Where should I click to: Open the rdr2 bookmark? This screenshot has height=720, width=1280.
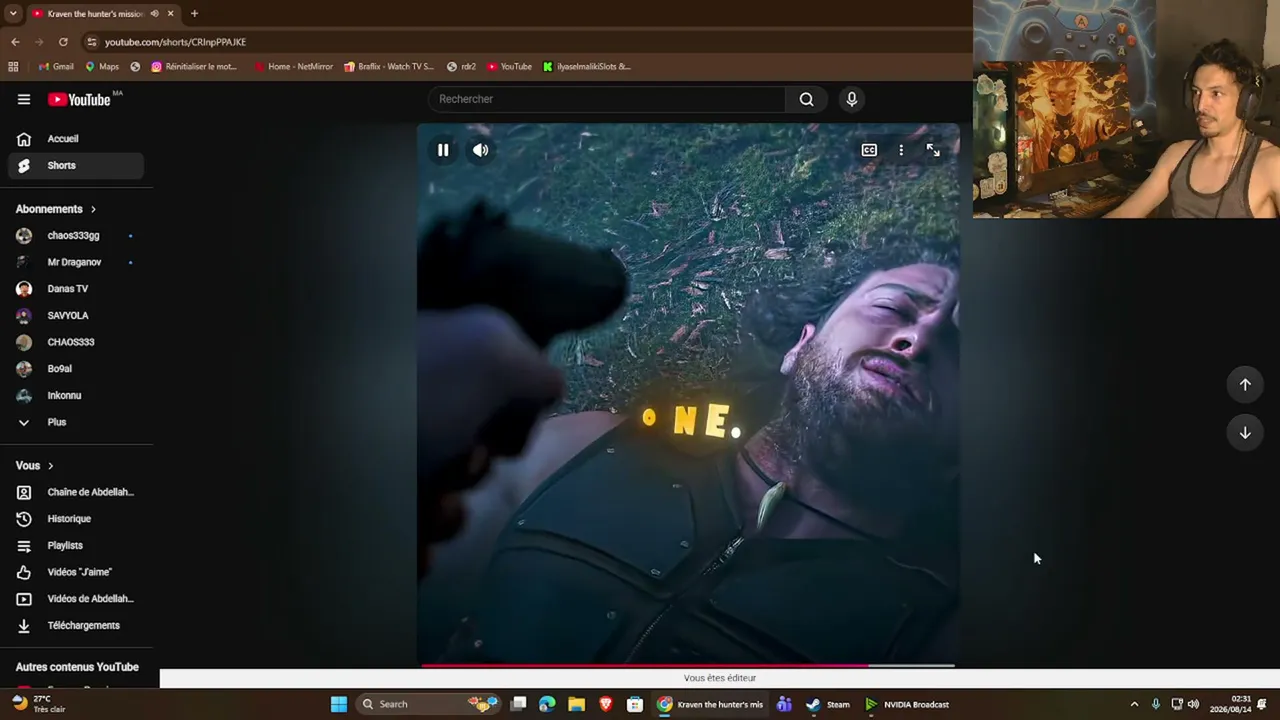[x=461, y=67]
